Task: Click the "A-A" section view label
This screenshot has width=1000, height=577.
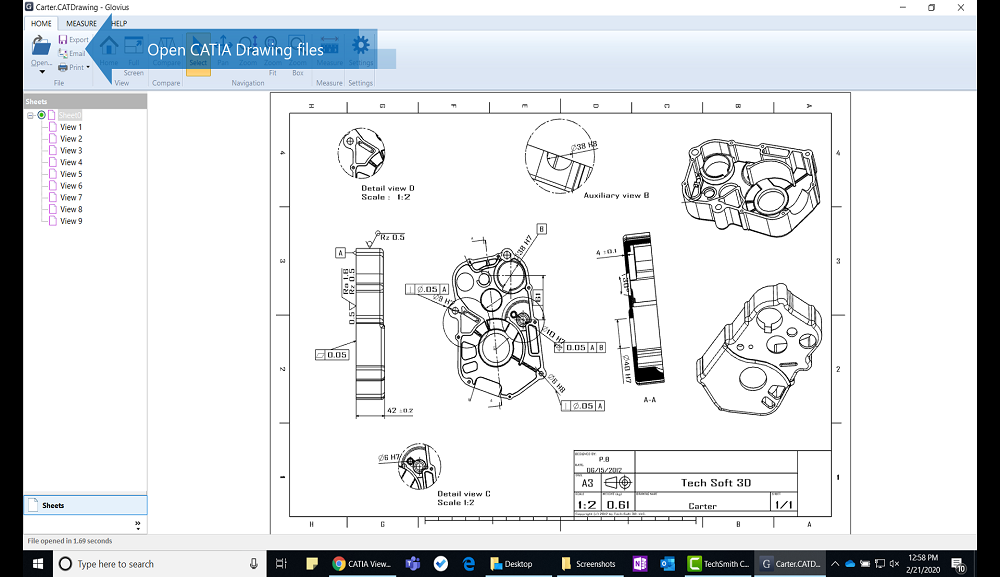Action: click(x=649, y=400)
